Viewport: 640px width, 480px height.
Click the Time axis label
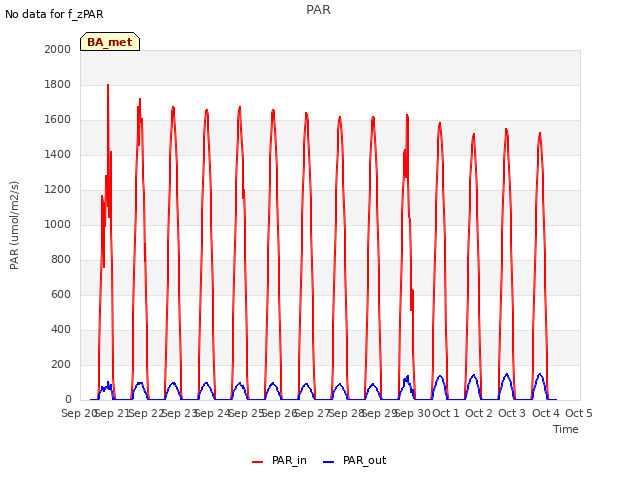pos(565,429)
